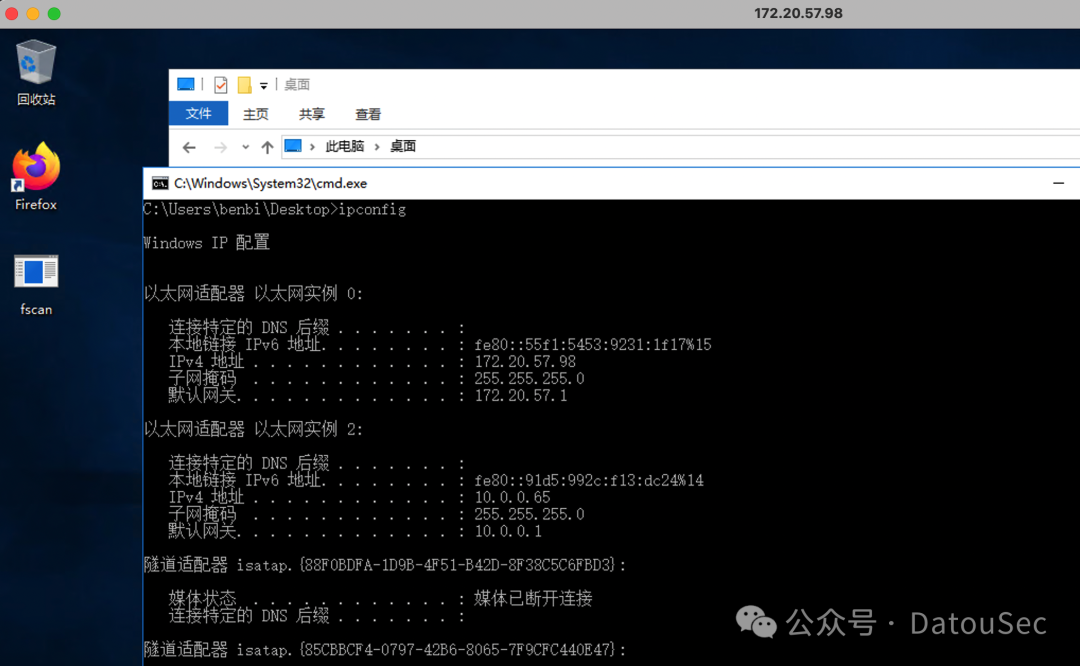
Task: Launch Firefox from the desktop shortcut
Action: tap(36, 176)
